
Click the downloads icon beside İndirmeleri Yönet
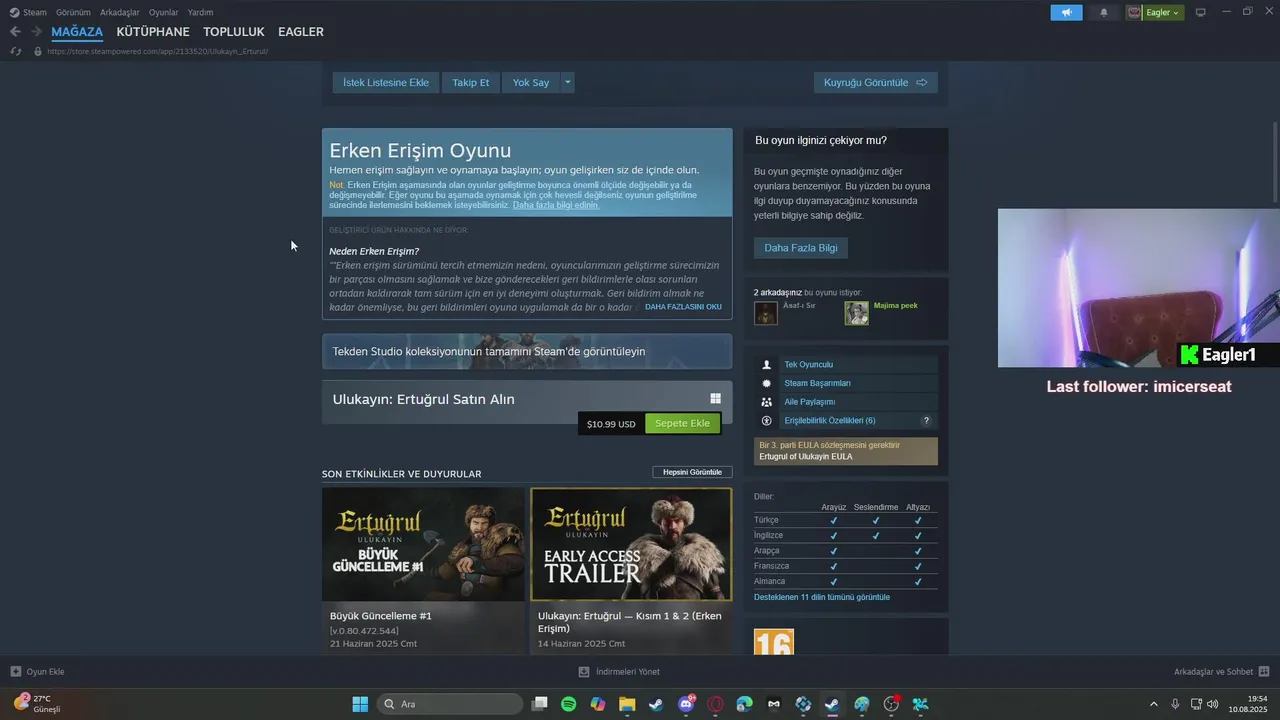pos(584,672)
